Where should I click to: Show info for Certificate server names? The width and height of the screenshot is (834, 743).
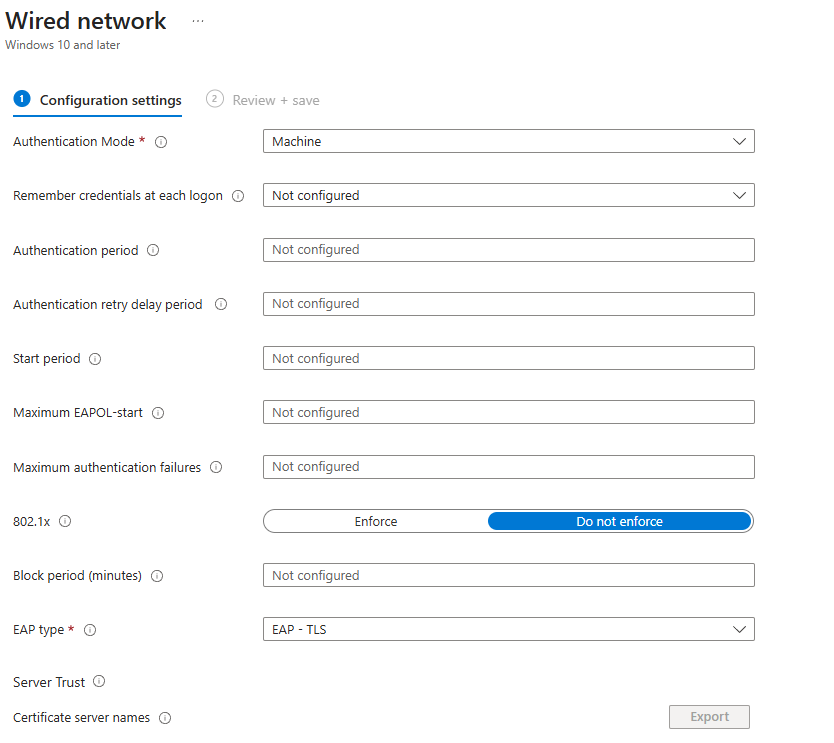pyautogui.click(x=165, y=719)
